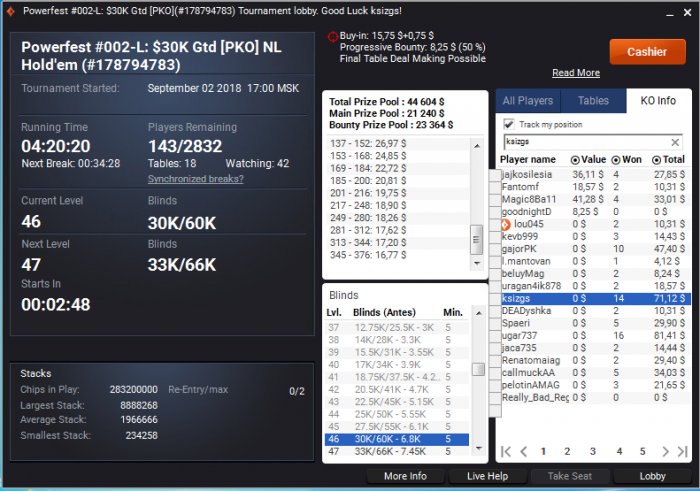Screen dimensions: 700x491
Task: Select player goodnightD row
Action: [x=596, y=212]
